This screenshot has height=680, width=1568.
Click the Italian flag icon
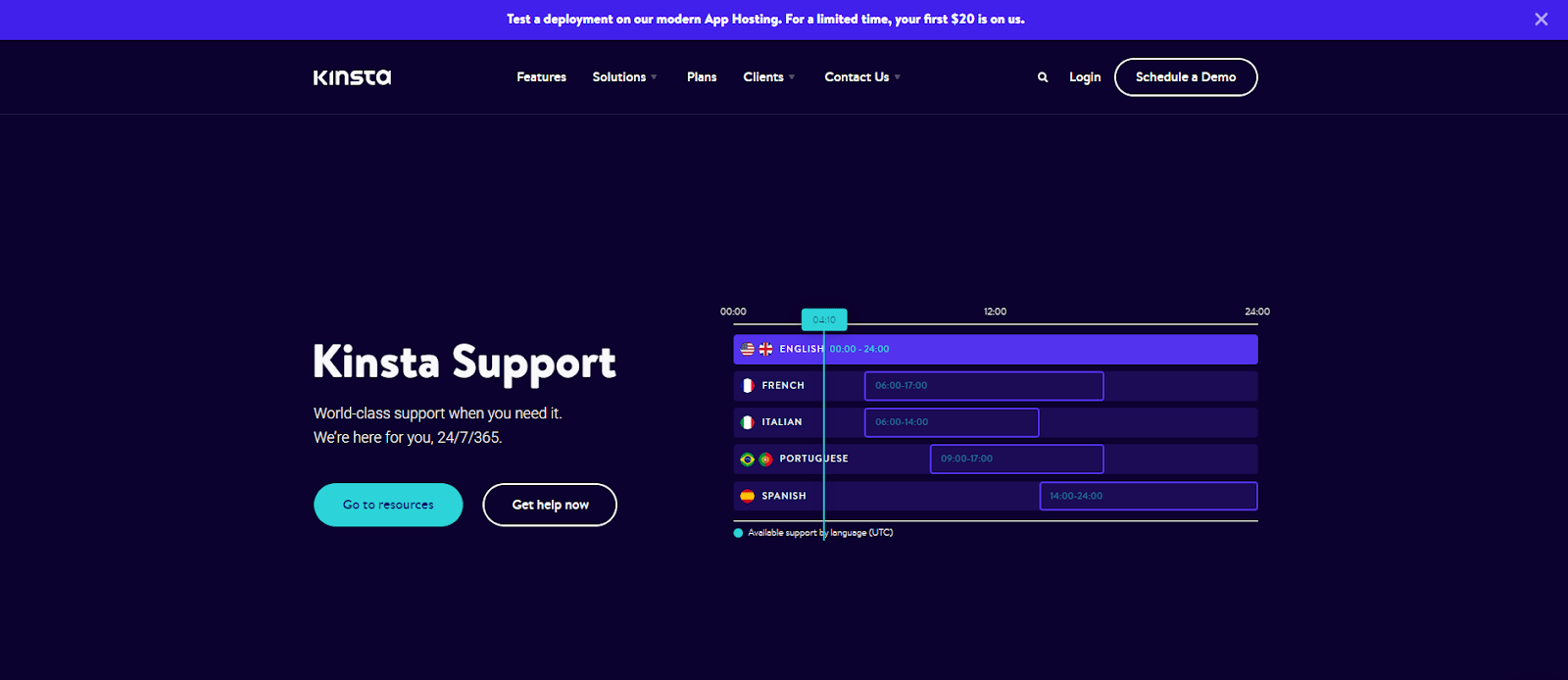coord(748,422)
